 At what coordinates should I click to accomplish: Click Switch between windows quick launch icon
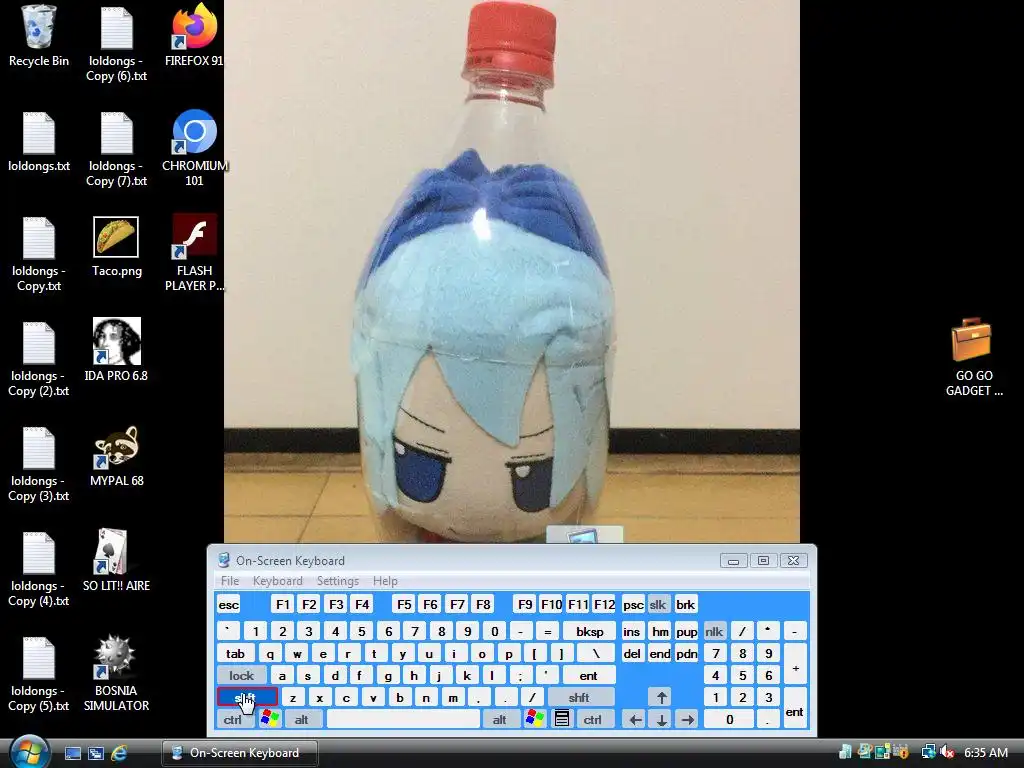(x=95, y=753)
